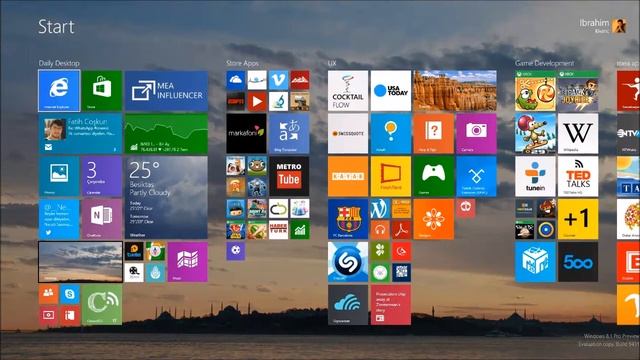Open the Calendar tile showing 3
The image size is (640, 360).
coord(102,176)
